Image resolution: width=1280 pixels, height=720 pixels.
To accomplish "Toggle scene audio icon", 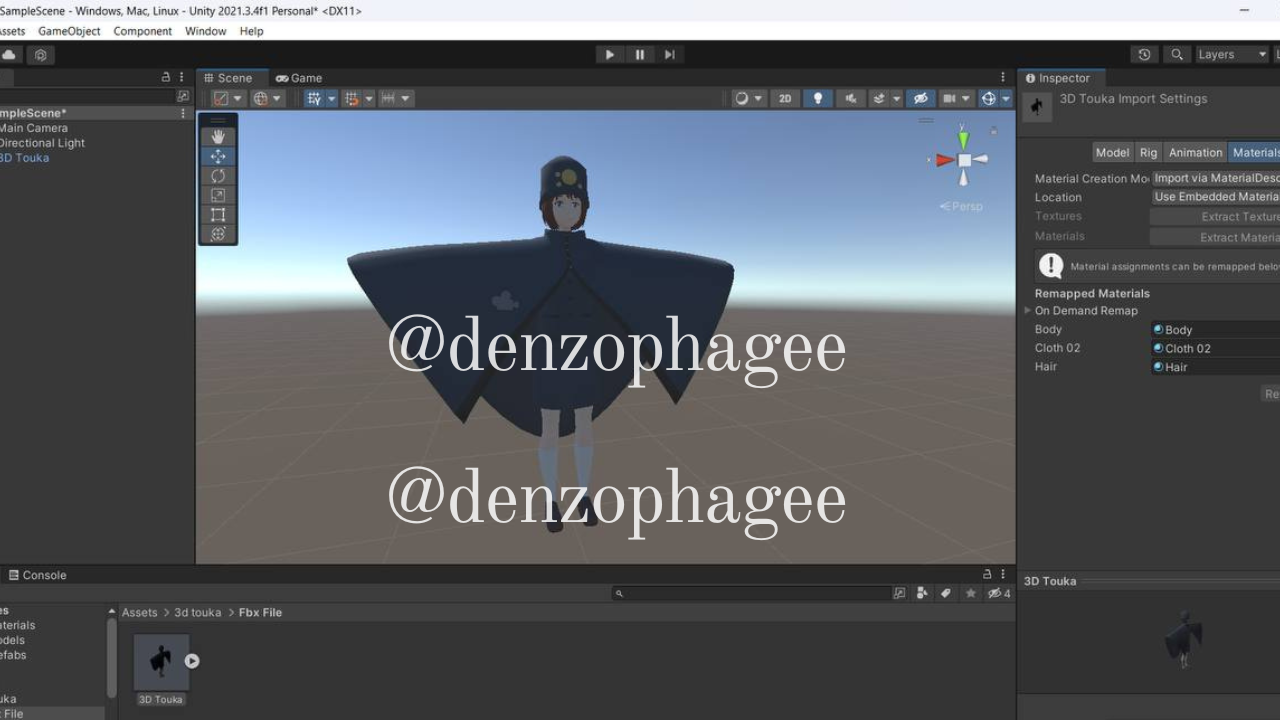I will tap(851, 98).
